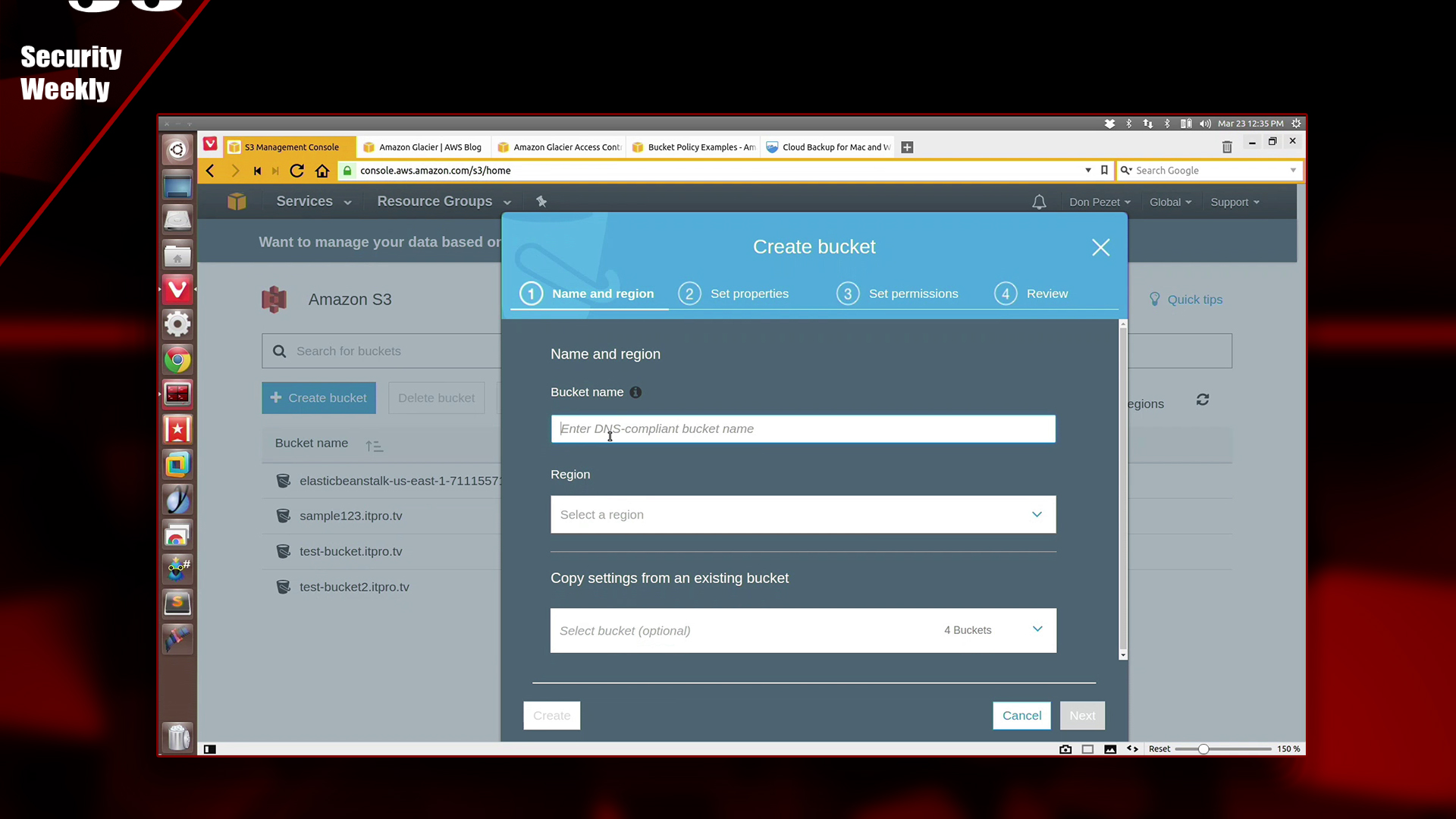This screenshot has height=819, width=1456.
Task: Click sort arrow beside Bucket name header
Action: click(374, 446)
